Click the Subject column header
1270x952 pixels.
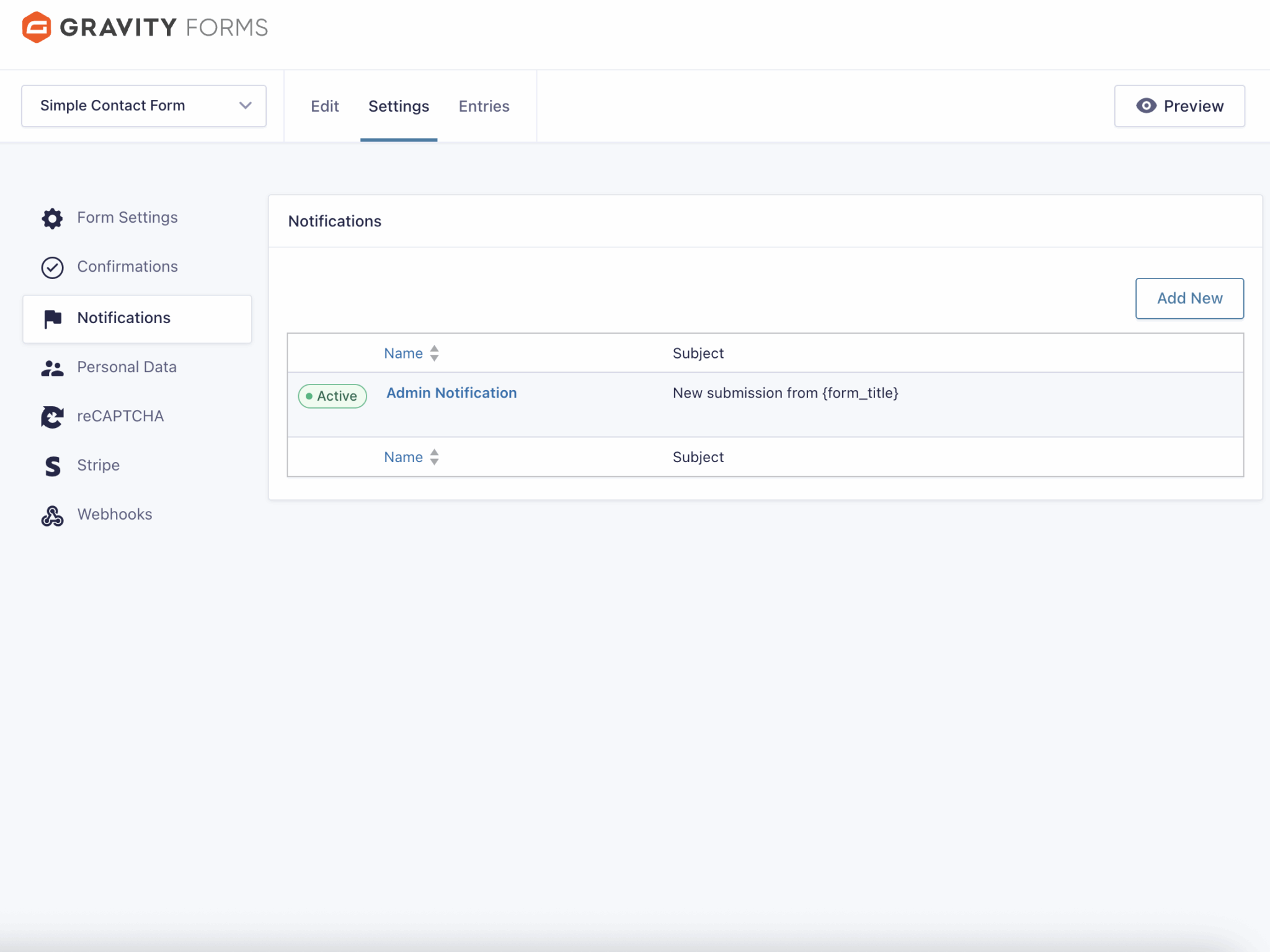click(x=698, y=353)
